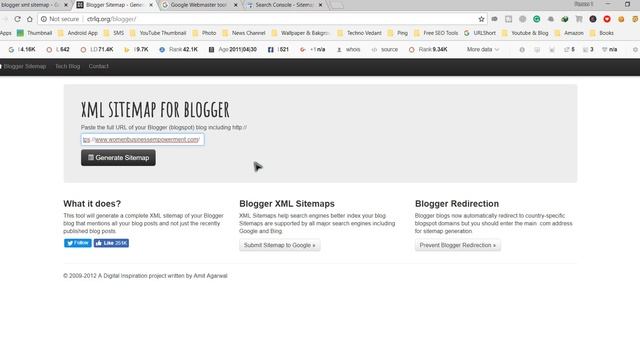Viewport: 640px width, 360px height.
Task: Click the Twitter Follow button
Action: coord(78,243)
